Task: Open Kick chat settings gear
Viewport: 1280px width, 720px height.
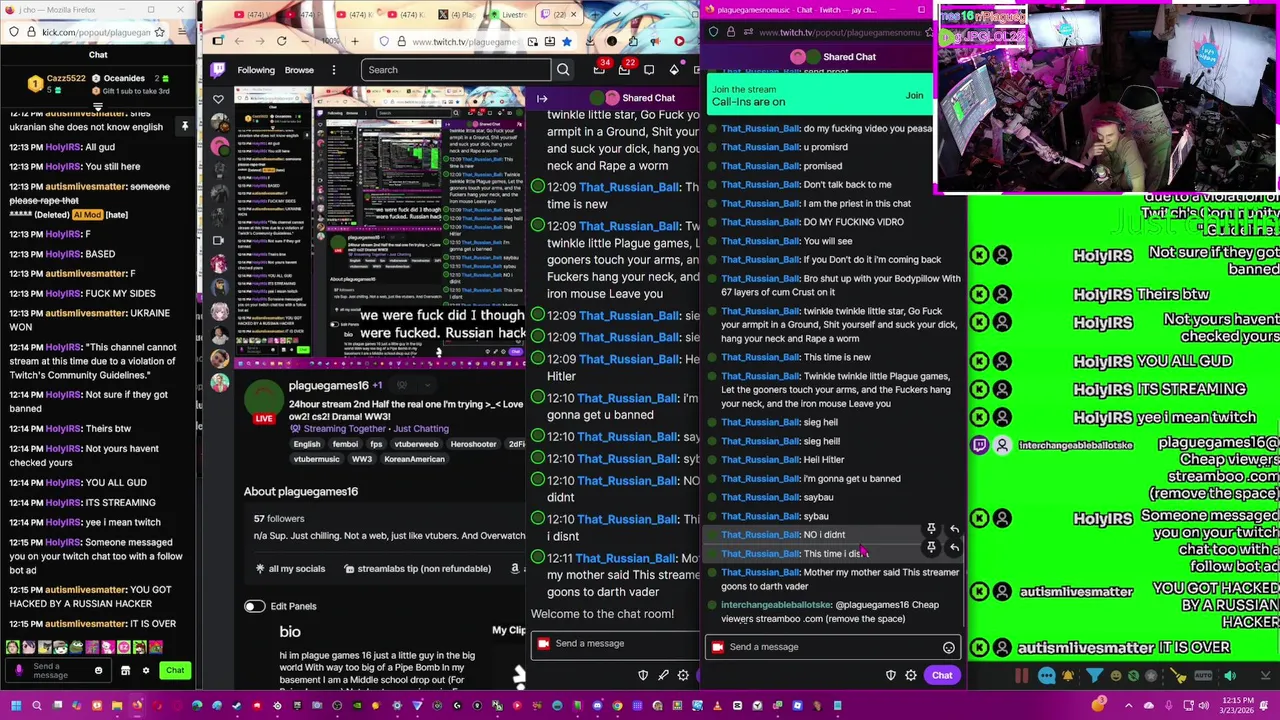Action: 145,670
